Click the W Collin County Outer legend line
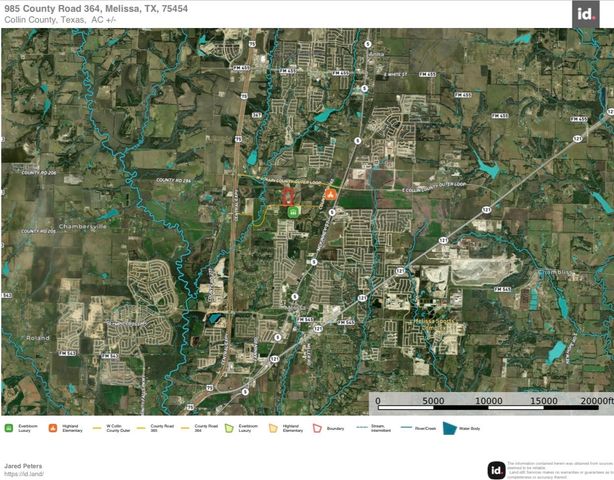Screen dimensions: 614x480 pyautogui.click(x=97, y=428)
